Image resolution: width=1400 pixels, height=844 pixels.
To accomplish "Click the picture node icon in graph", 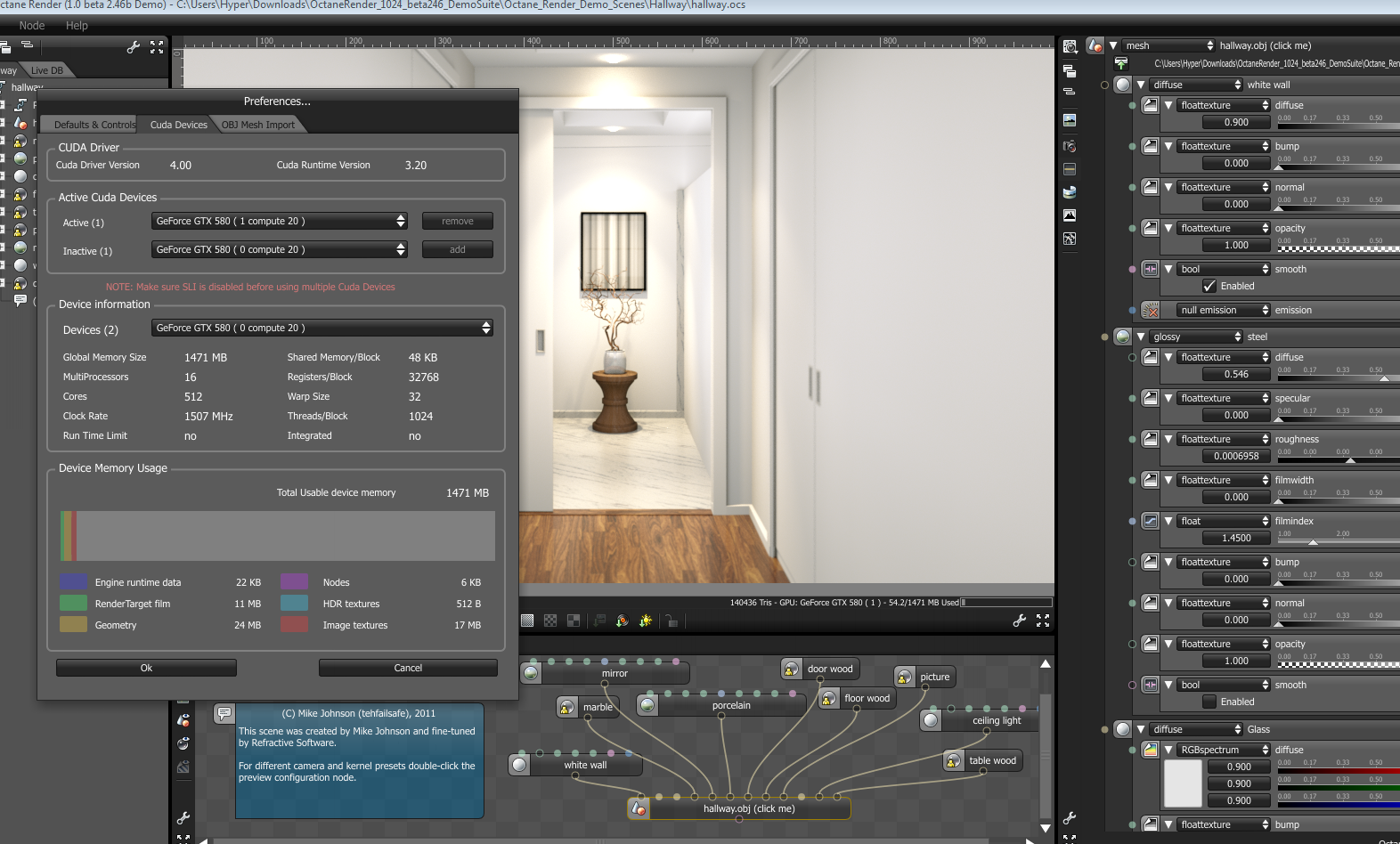I will point(905,677).
